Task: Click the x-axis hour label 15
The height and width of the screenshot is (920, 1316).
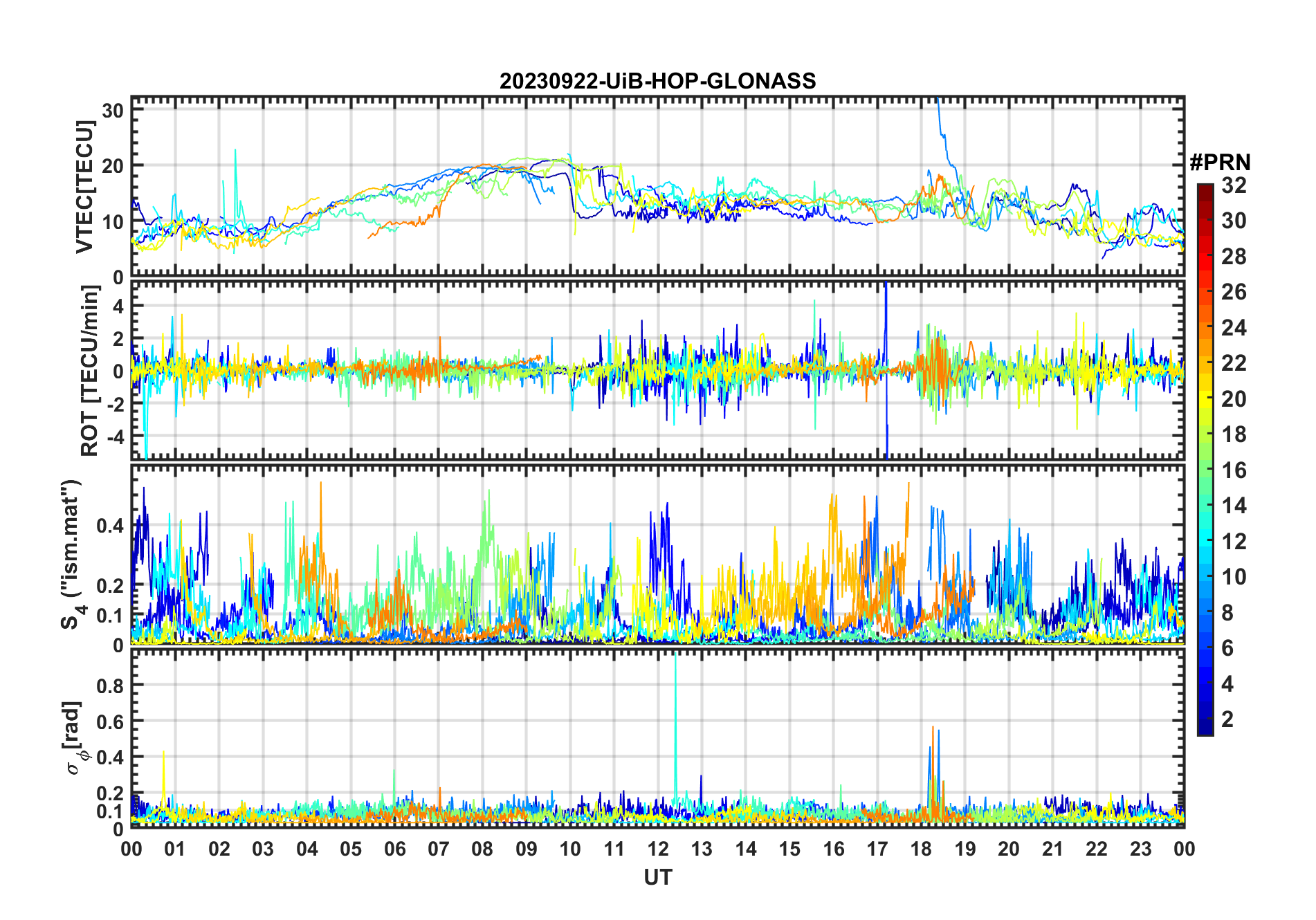Action: click(x=789, y=849)
